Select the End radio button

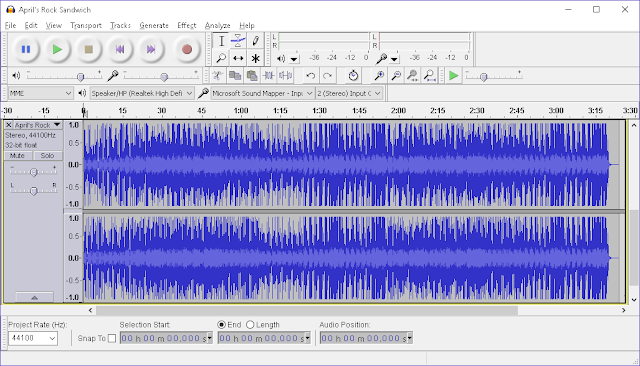coord(222,325)
